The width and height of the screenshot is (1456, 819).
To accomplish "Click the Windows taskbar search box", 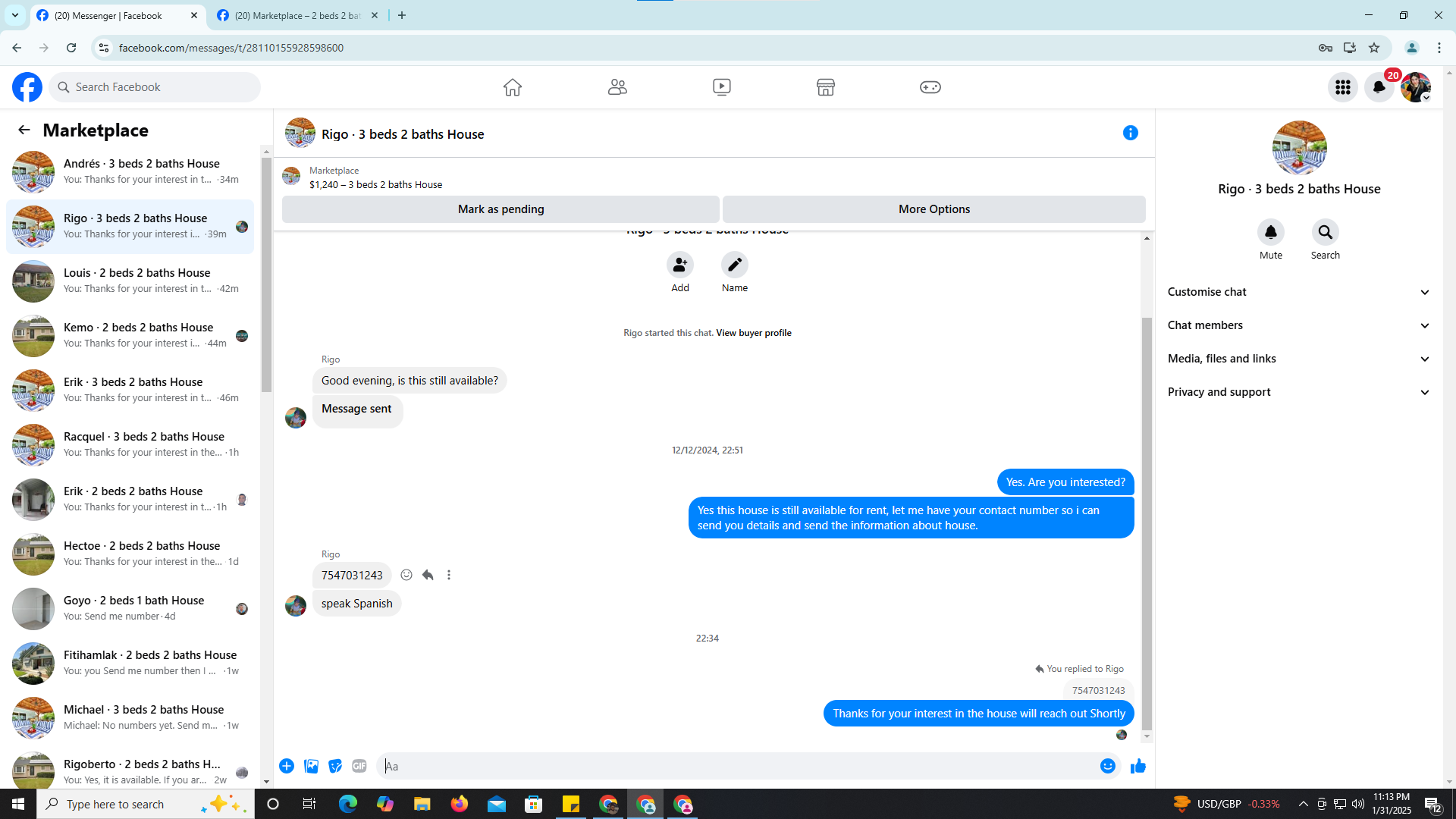I will (x=146, y=804).
